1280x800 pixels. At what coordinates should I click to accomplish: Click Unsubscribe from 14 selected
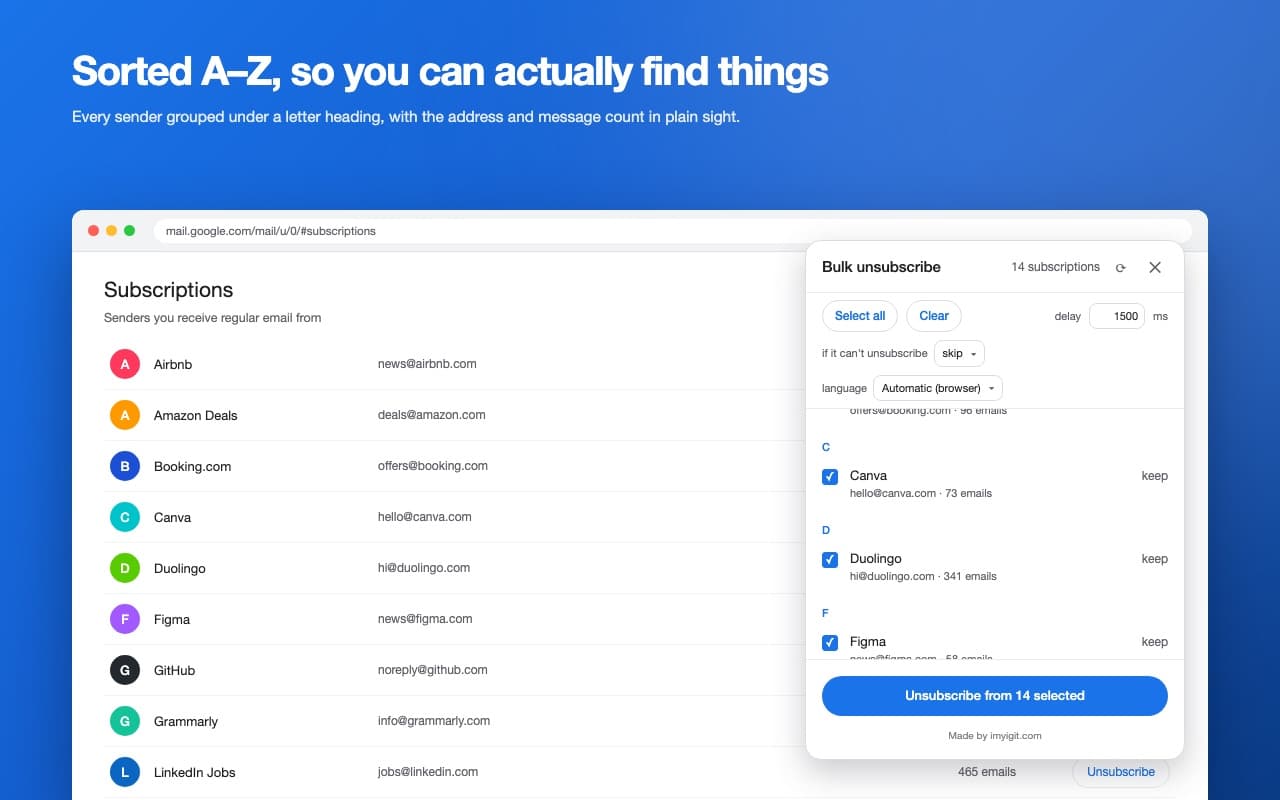tap(995, 696)
